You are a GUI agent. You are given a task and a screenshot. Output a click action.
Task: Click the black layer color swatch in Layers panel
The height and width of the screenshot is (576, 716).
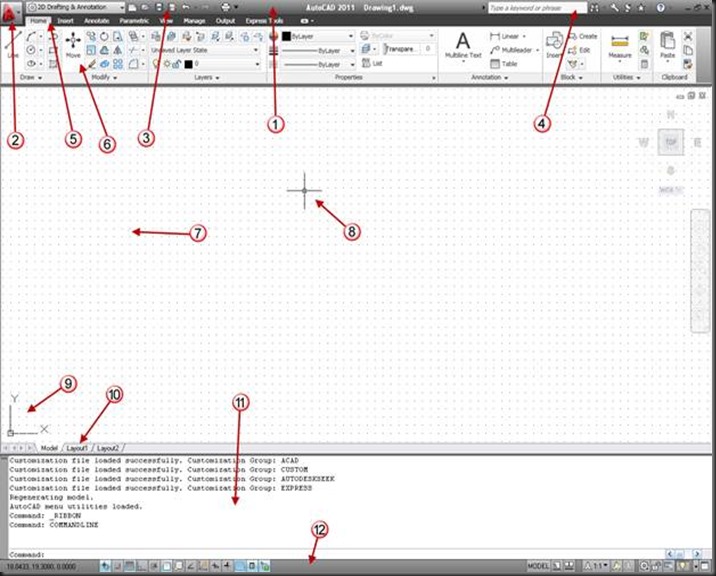pos(188,64)
